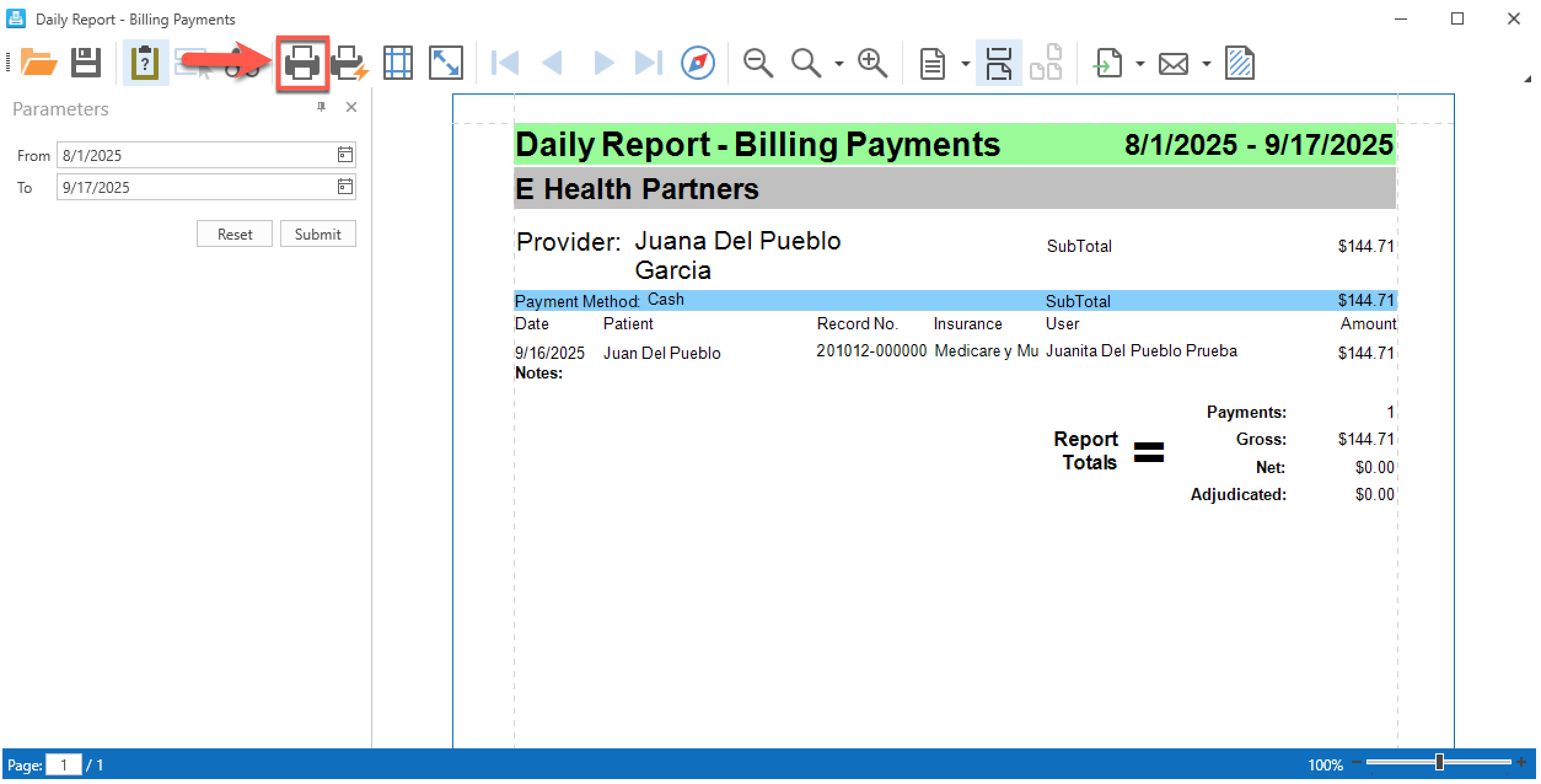The image size is (1541, 784).
Task: Click the Navigation Pane compass icon
Action: pos(697,63)
